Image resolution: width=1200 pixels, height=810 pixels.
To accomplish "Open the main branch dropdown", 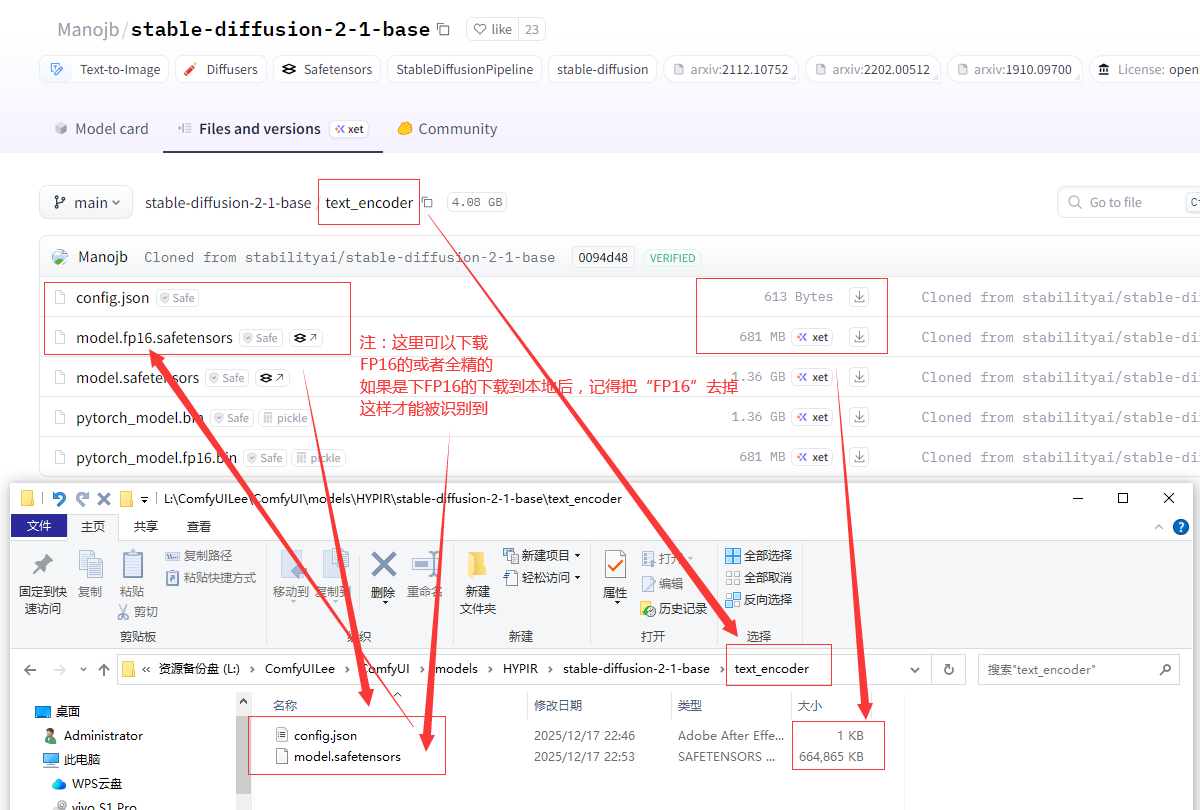I will click(86, 202).
